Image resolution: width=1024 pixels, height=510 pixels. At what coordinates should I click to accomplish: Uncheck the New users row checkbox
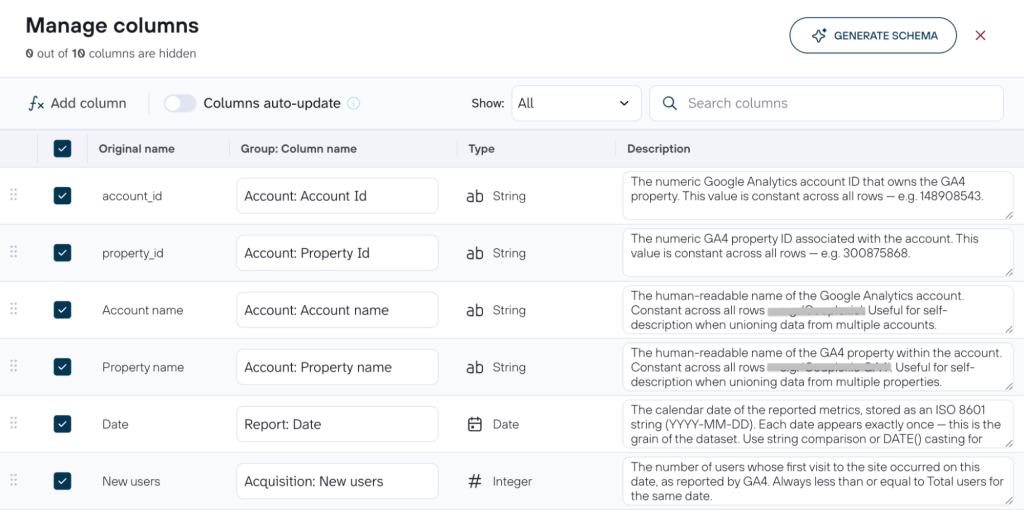[62, 481]
